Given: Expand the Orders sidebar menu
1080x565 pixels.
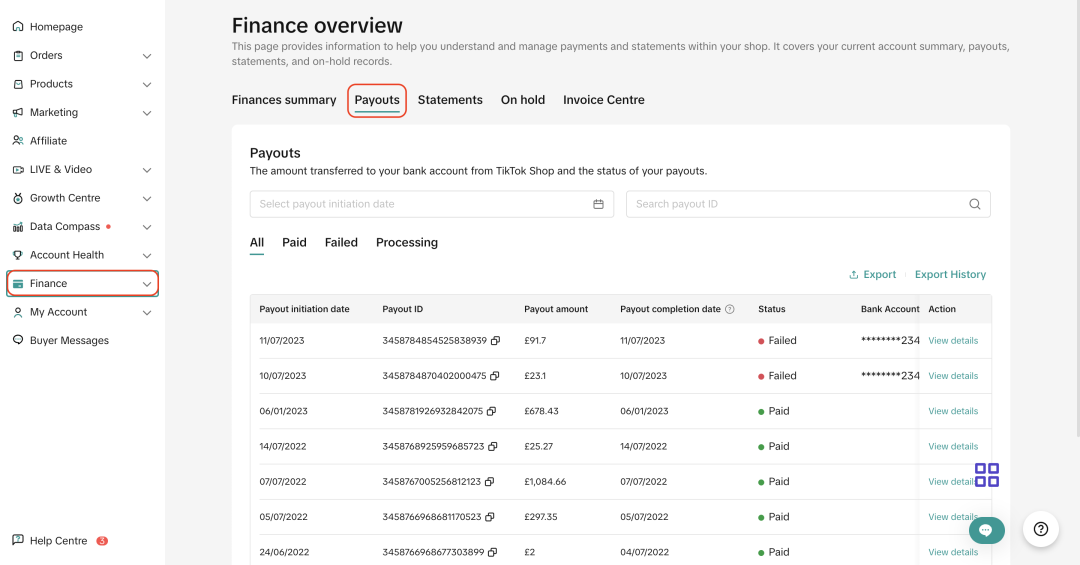Looking at the screenshot, I should coord(147,56).
